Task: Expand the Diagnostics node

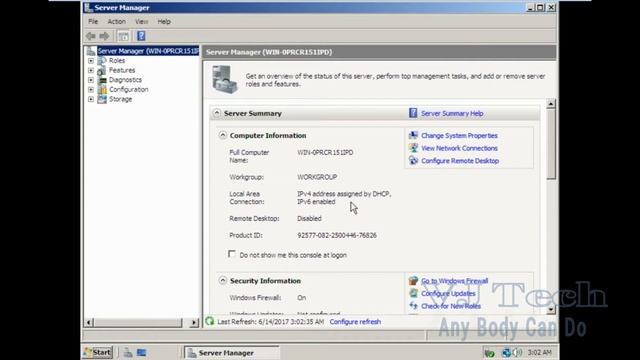Action: coord(91,80)
